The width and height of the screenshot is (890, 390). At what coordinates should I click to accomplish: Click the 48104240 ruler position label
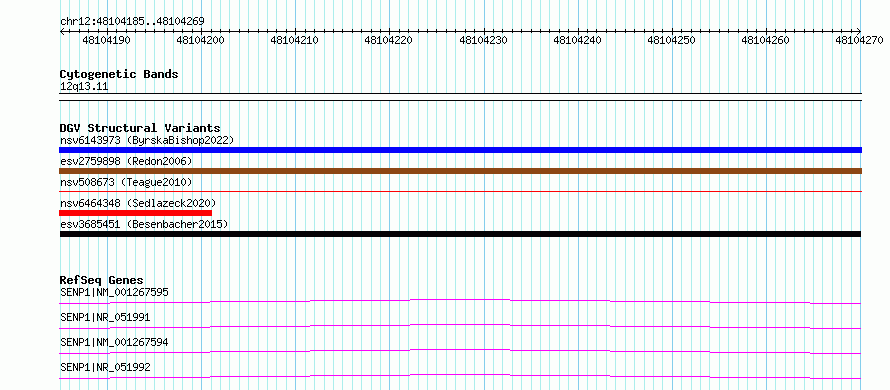point(577,40)
